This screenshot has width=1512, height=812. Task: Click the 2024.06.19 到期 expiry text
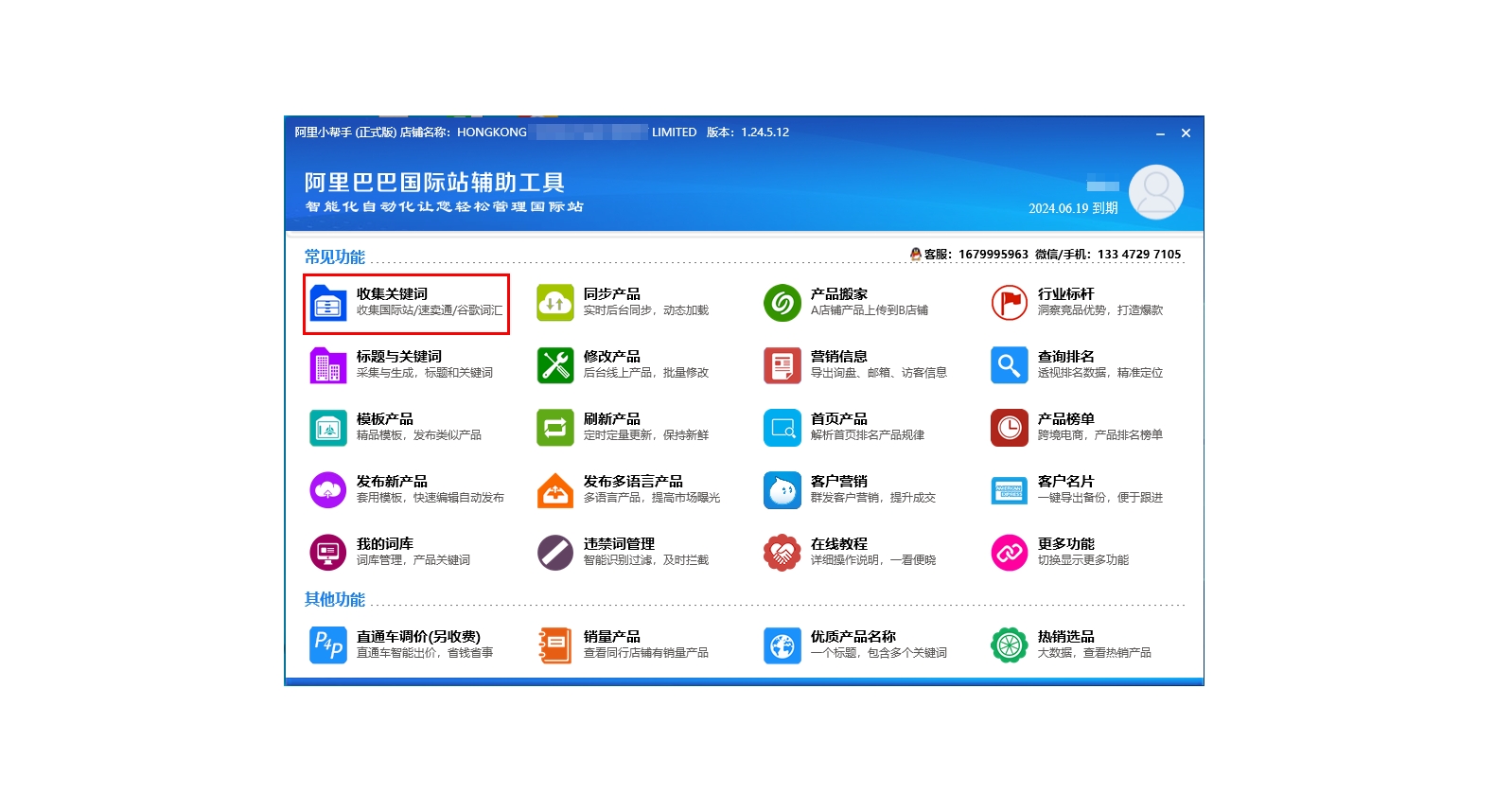pos(1073,208)
